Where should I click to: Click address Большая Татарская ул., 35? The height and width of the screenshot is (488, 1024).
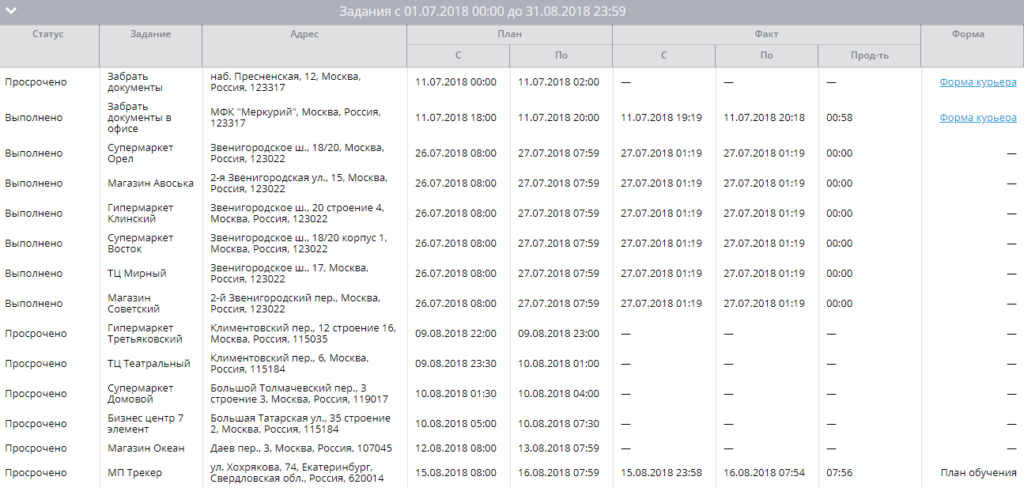point(300,424)
